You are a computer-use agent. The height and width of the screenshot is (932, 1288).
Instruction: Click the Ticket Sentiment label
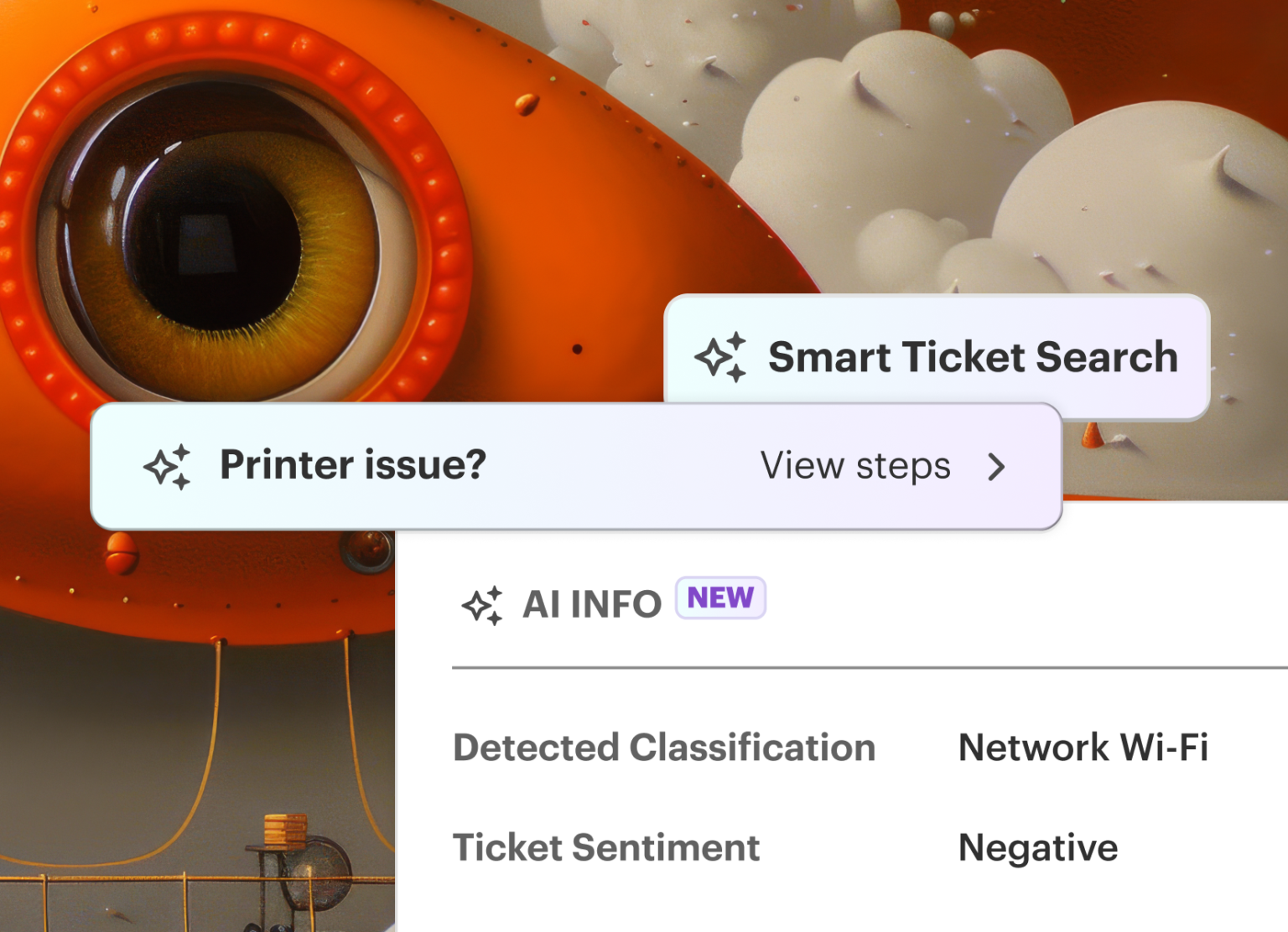(606, 847)
